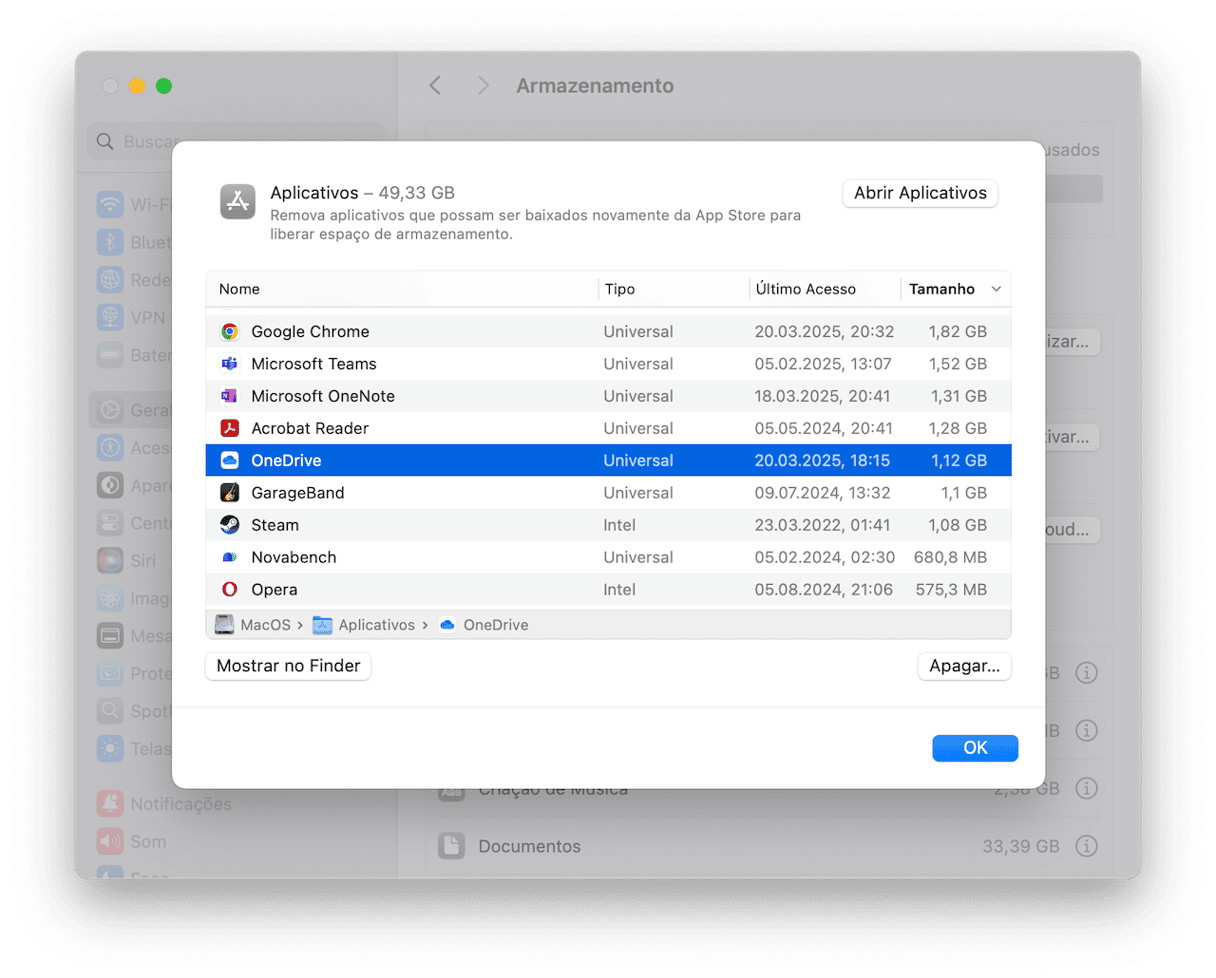Click the MacOS disk icon in path bar
The width and height of the screenshot is (1216, 978).
(225, 625)
